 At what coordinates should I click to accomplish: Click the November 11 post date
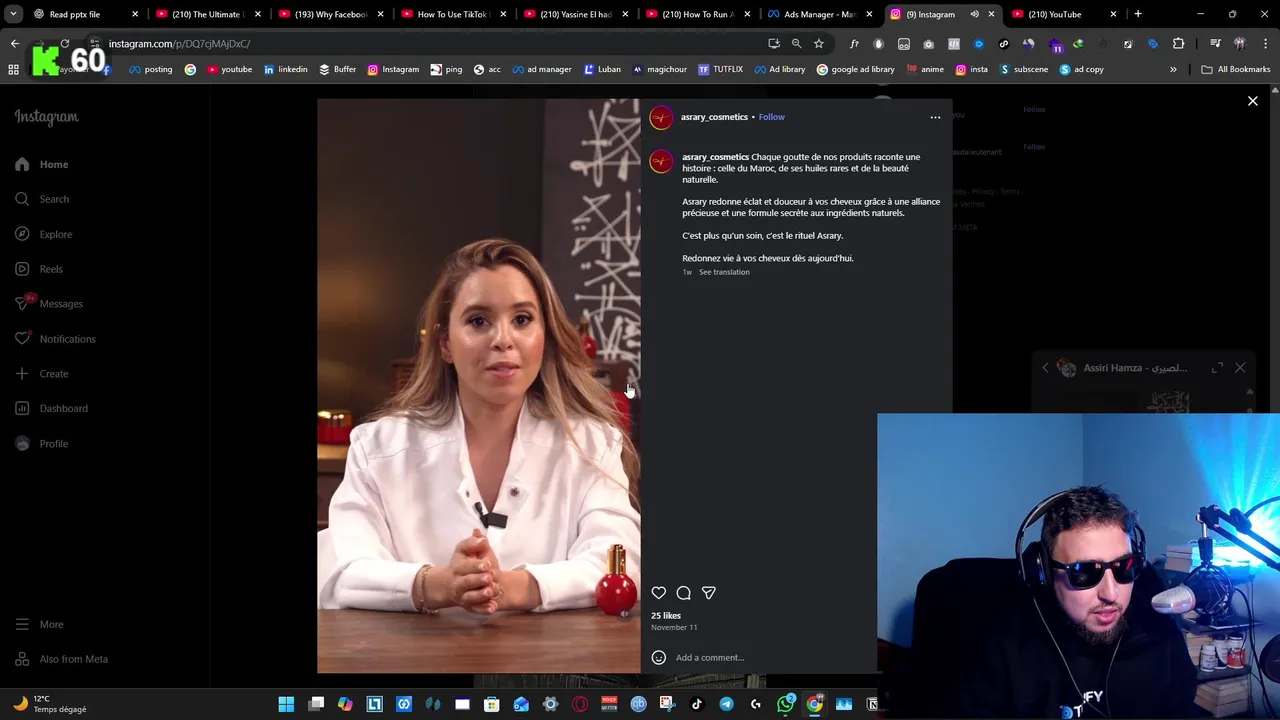coord(674,627)
